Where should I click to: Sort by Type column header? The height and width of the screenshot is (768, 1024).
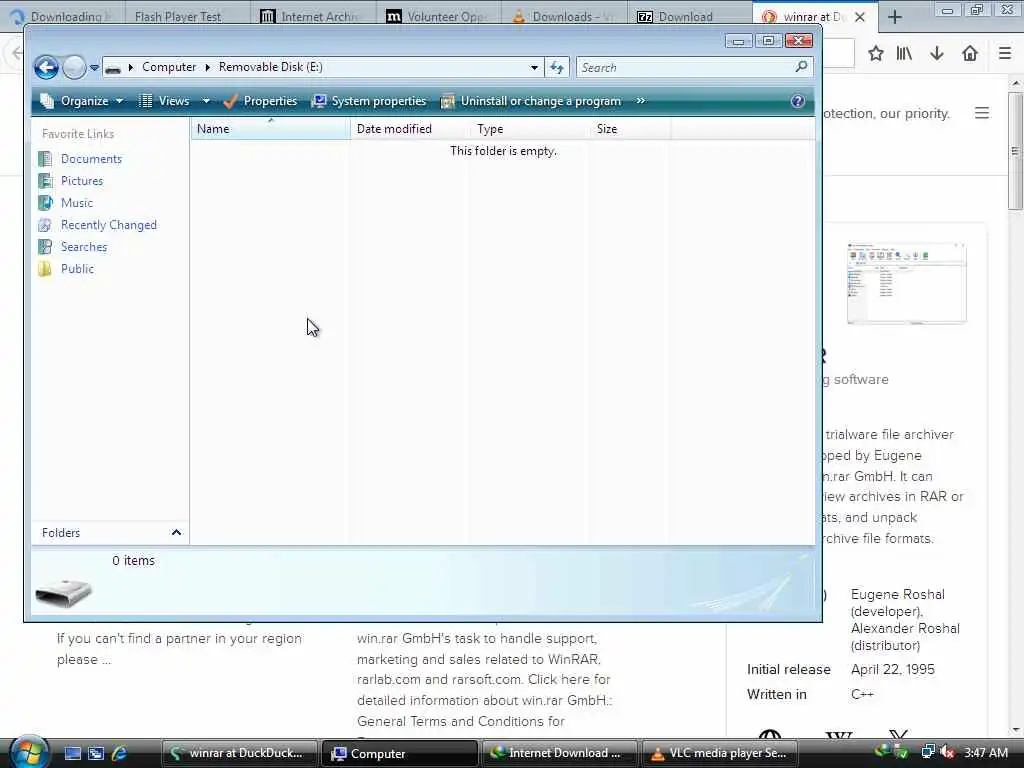pyautogui.click(x=528, y=129)
